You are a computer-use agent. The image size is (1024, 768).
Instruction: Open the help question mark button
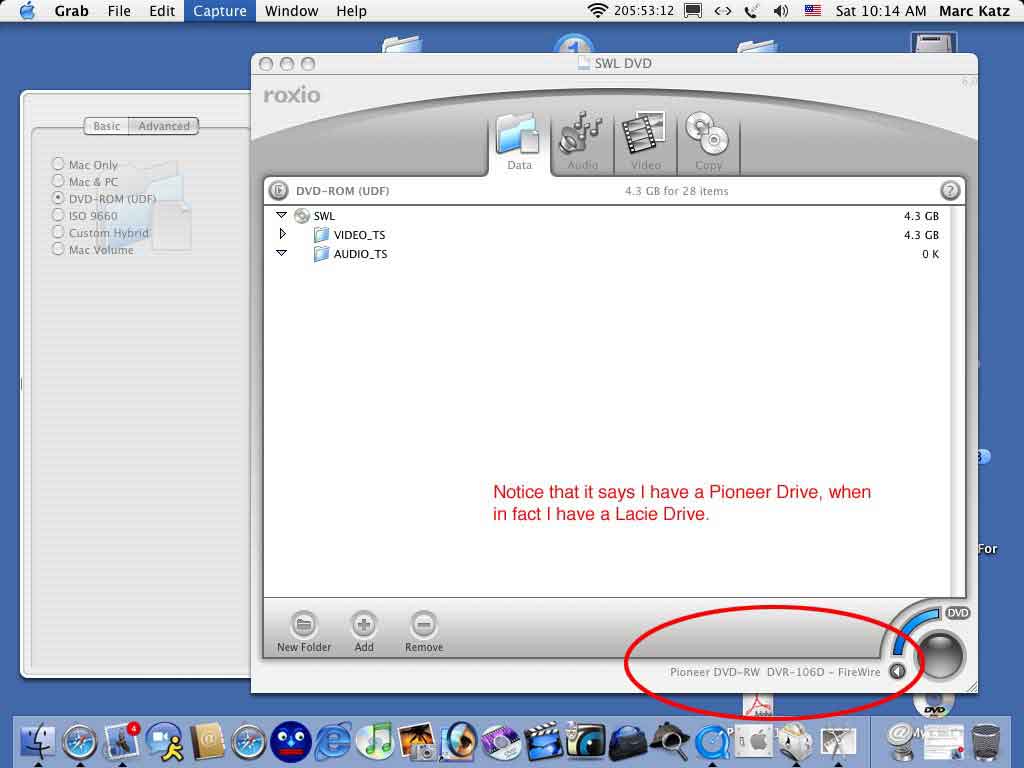tap(950, 191)
